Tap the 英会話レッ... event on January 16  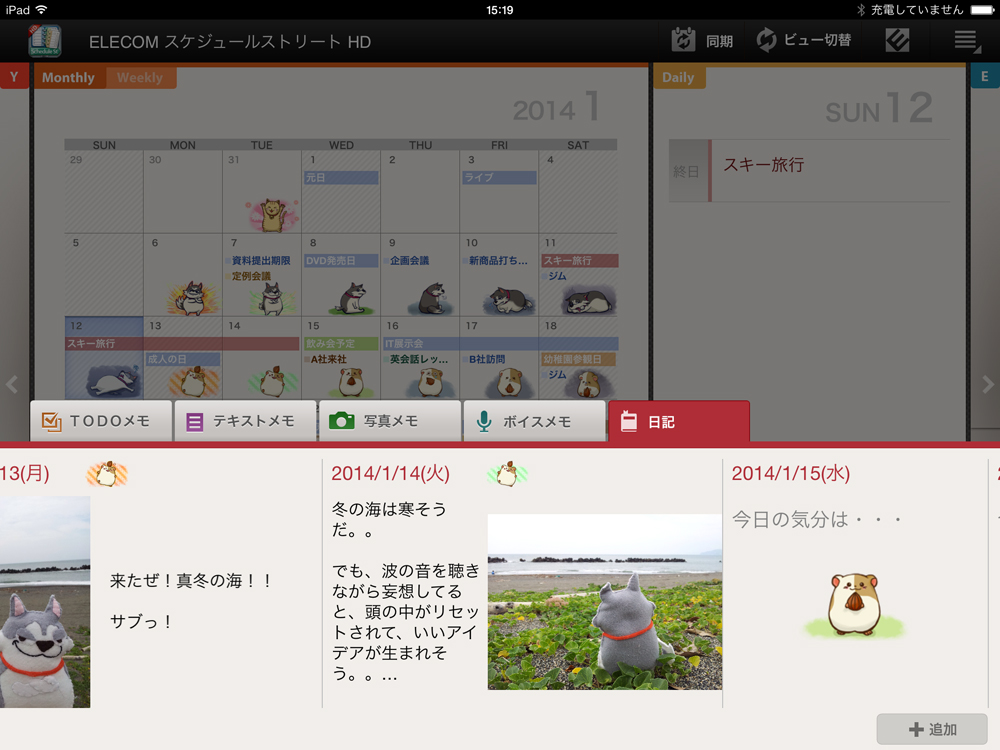pos(416,359)
